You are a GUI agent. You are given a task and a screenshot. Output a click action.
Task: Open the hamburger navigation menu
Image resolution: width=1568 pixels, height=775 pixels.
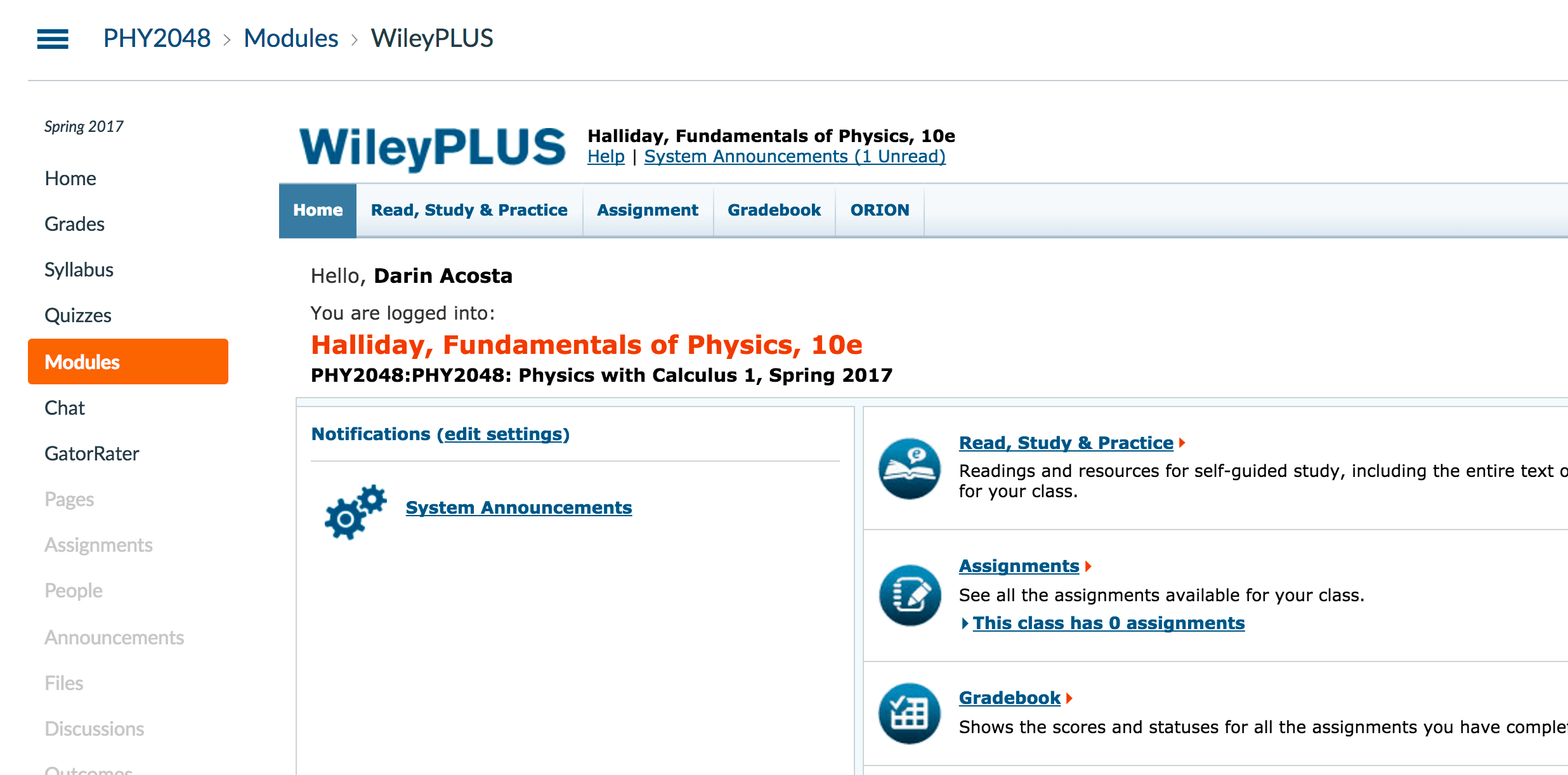point(53,39)
